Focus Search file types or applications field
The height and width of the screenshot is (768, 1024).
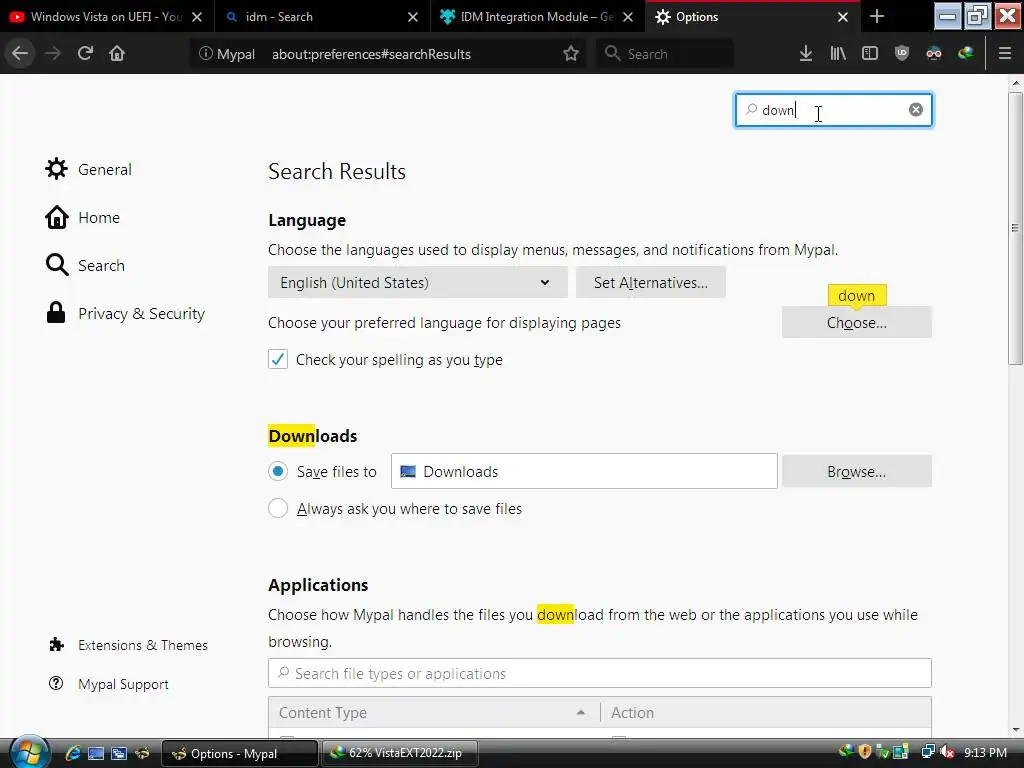click(x=600, y=673)
